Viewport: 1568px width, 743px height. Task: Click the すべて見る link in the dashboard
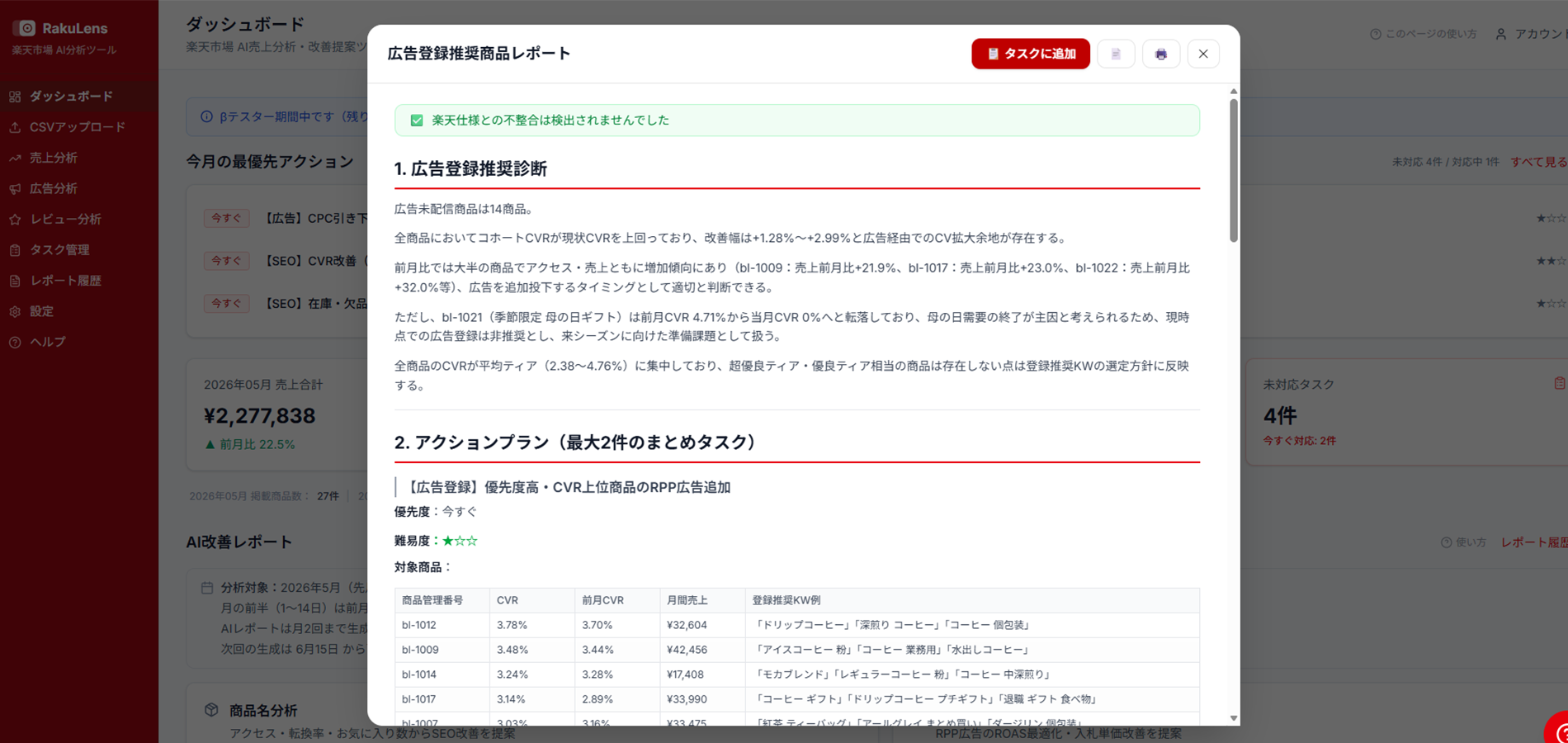tap(1538, 162)
